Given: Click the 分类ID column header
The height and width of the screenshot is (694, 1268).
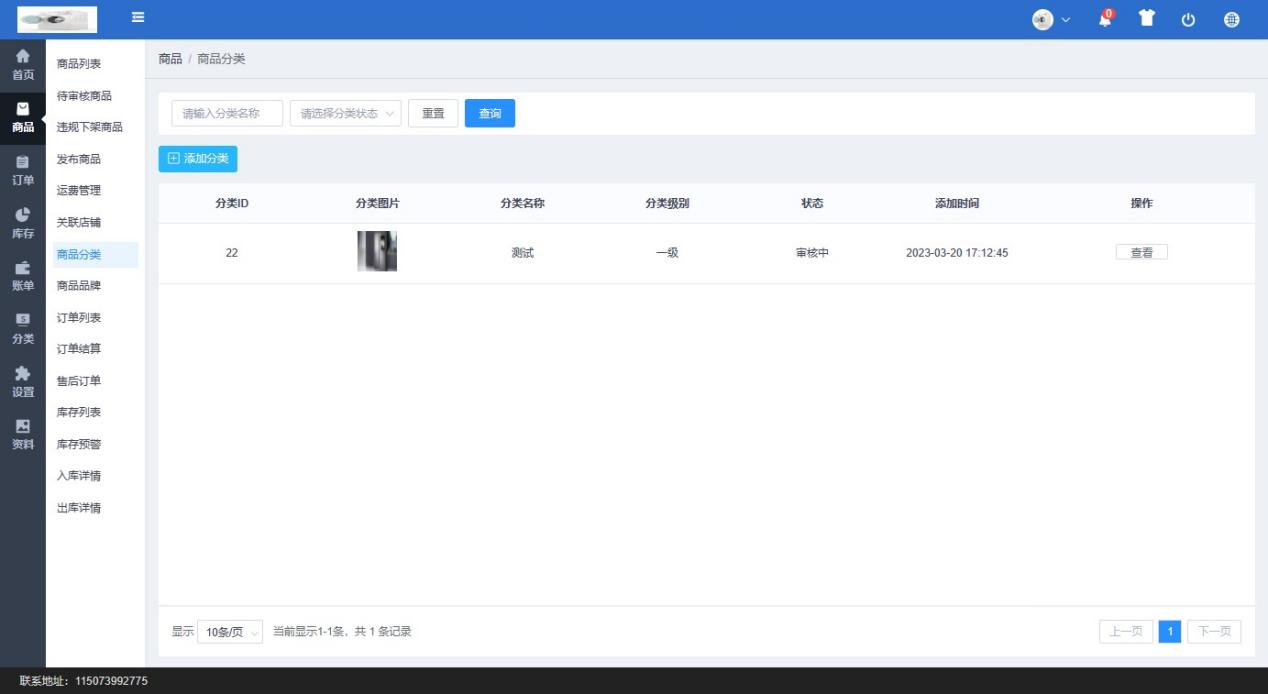Looking at the screenshot, I should (232, 203).
